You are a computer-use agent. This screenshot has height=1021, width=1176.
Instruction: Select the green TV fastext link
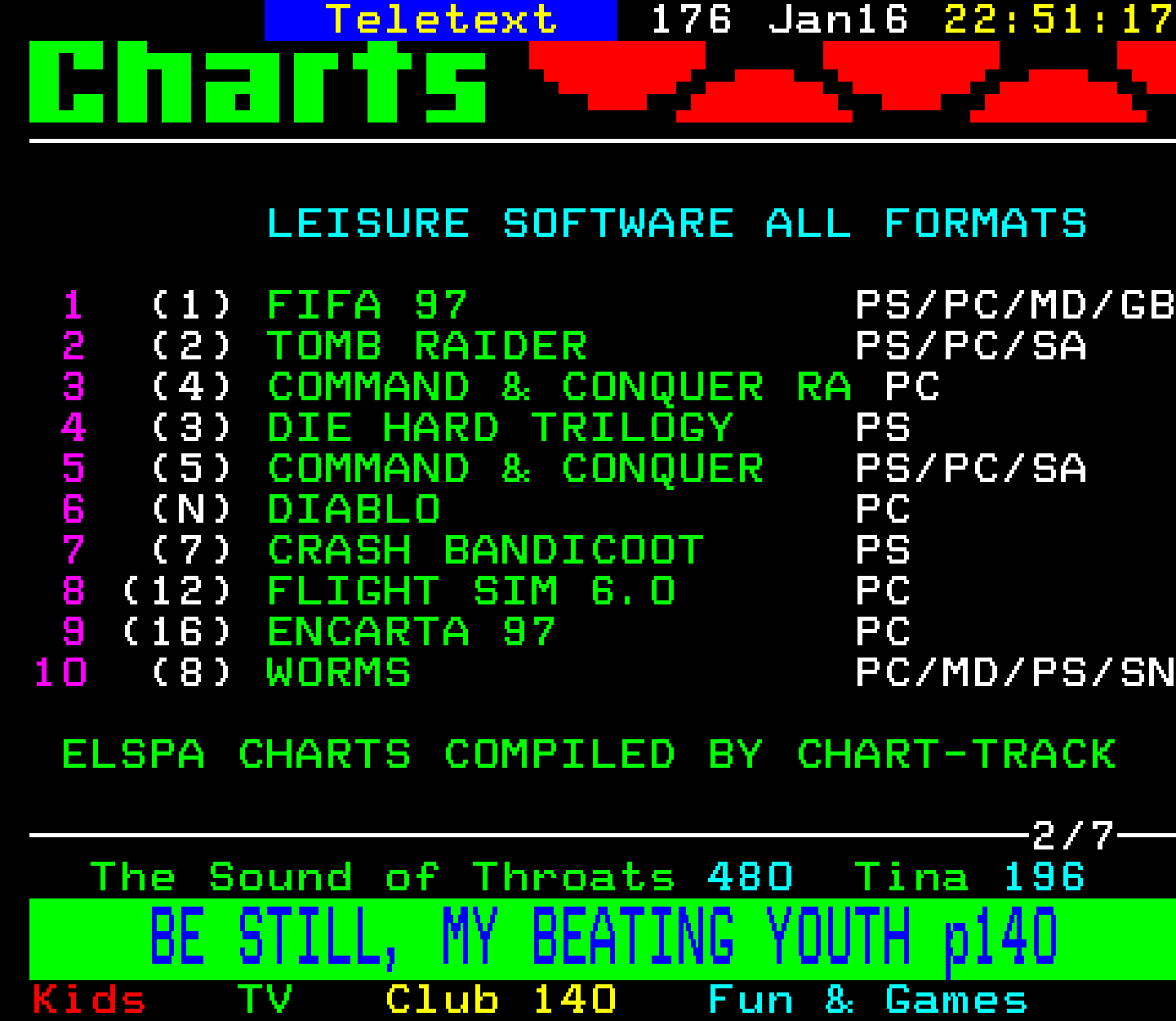point(265,1000)
